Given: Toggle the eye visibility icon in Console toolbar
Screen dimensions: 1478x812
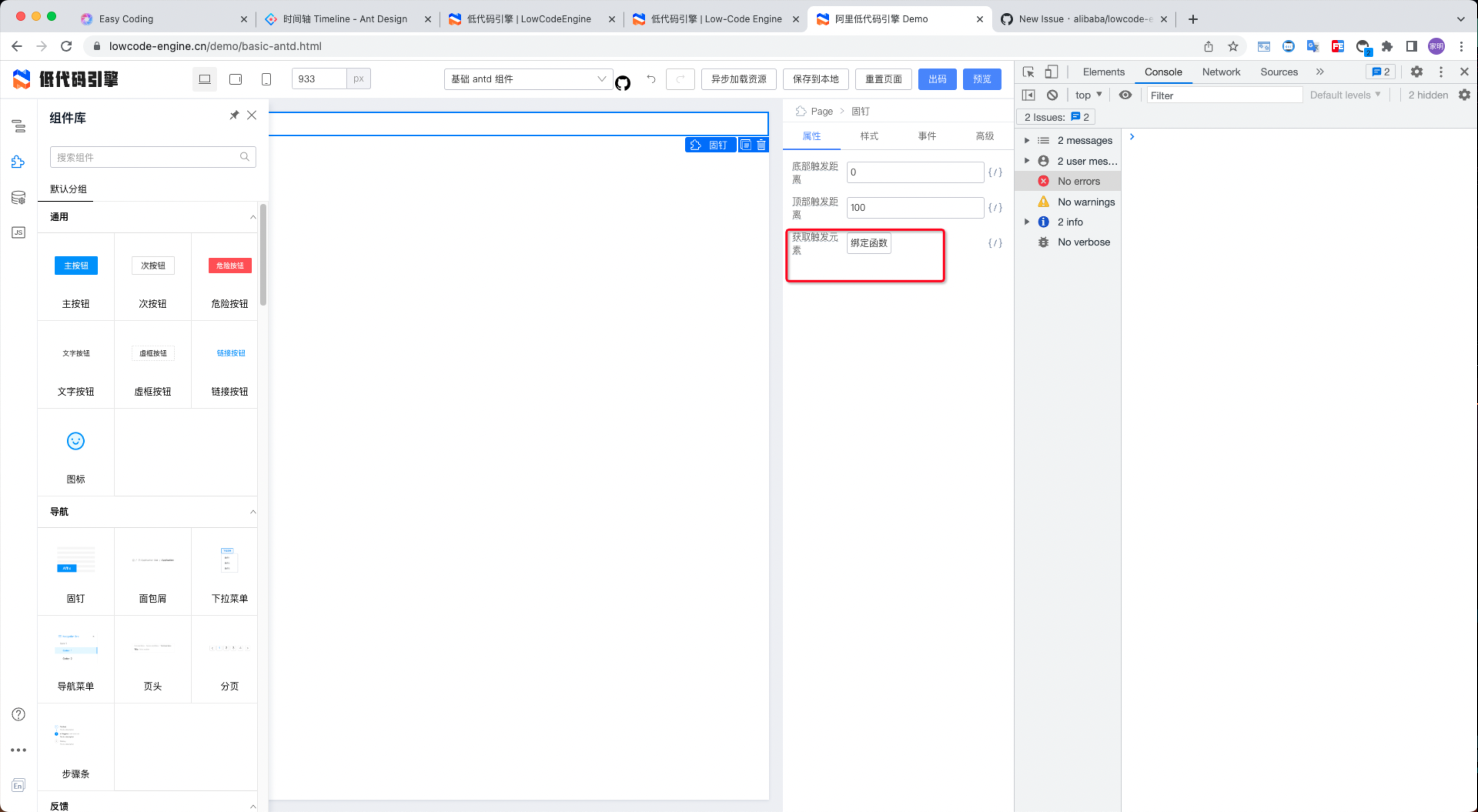Looking at the screenshot, I should (x=1125, y=95).
